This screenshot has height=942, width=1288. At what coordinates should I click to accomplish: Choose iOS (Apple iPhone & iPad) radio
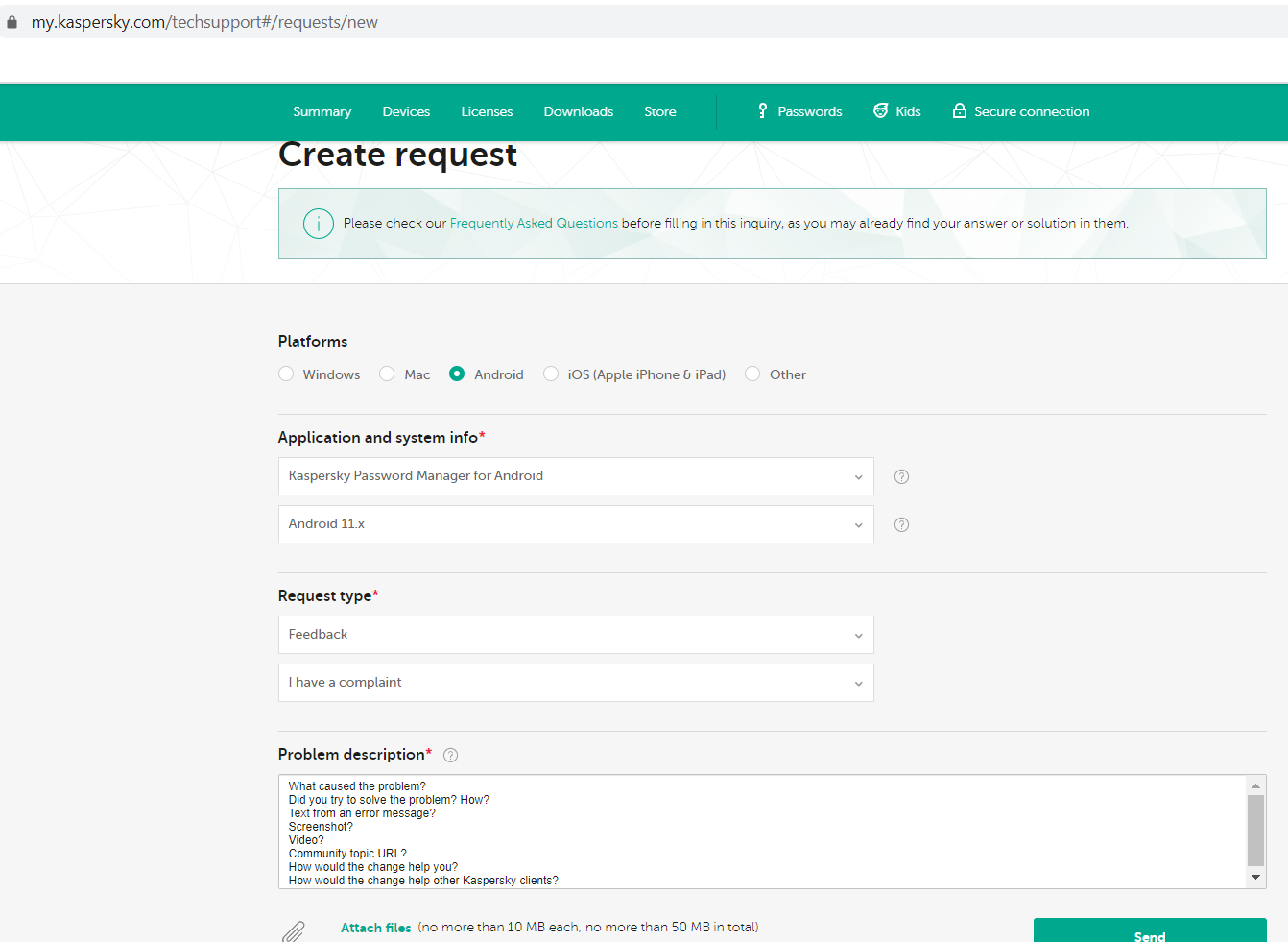pyautogui.click(x=551, y=374)
